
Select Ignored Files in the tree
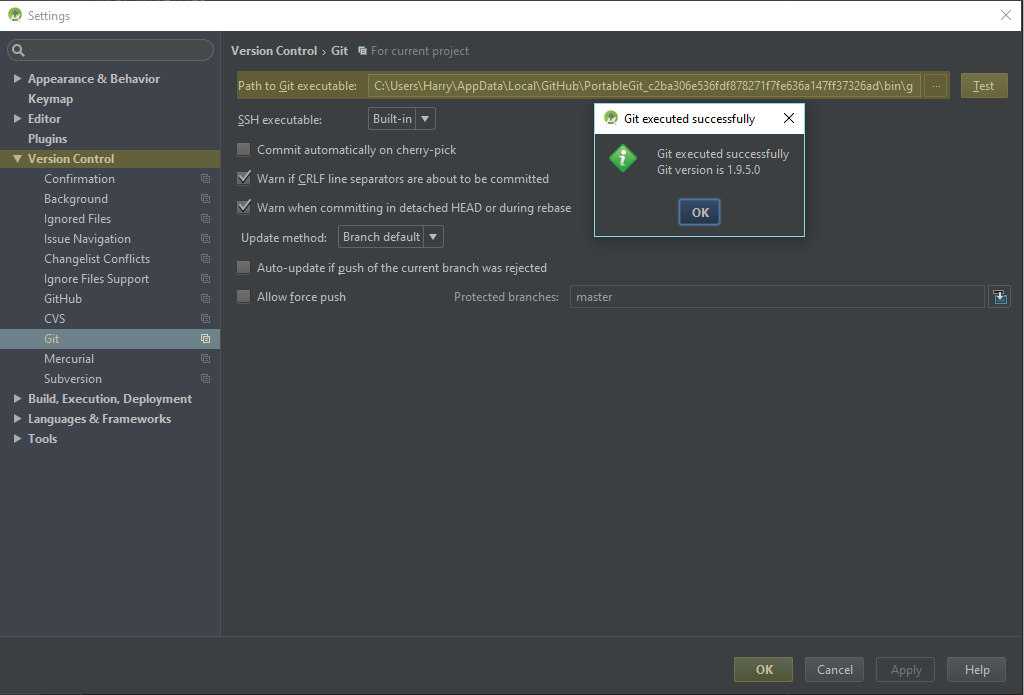click(x=77, y=219)
